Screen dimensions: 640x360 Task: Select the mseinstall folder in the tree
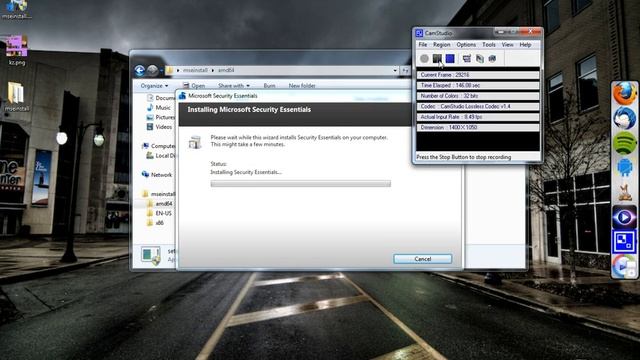click(158, 194)
